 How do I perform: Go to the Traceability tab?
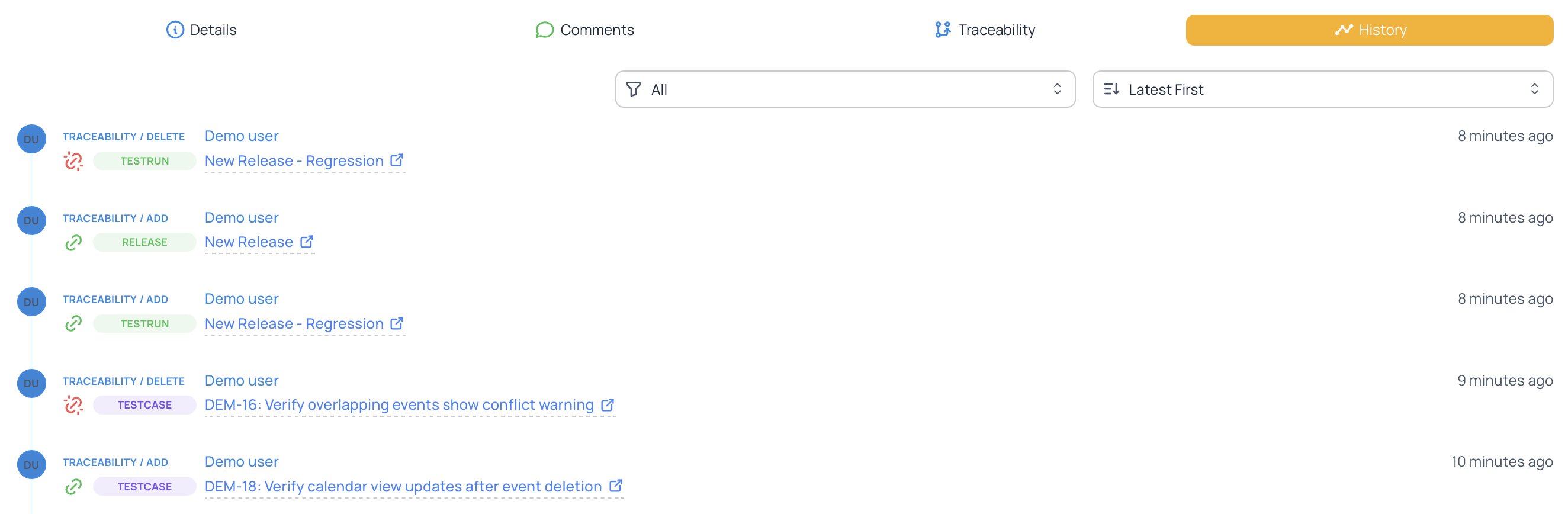tap(984, 30)
